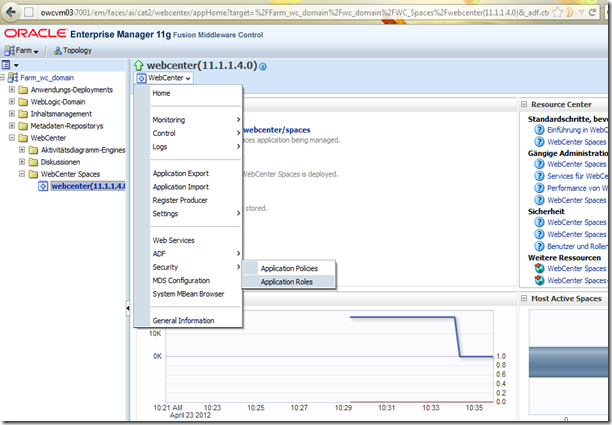The width and height of the screenshot is (612, 425).
Task: Click the Farm_wc_domain farm icon
Action: click(13, 77)
